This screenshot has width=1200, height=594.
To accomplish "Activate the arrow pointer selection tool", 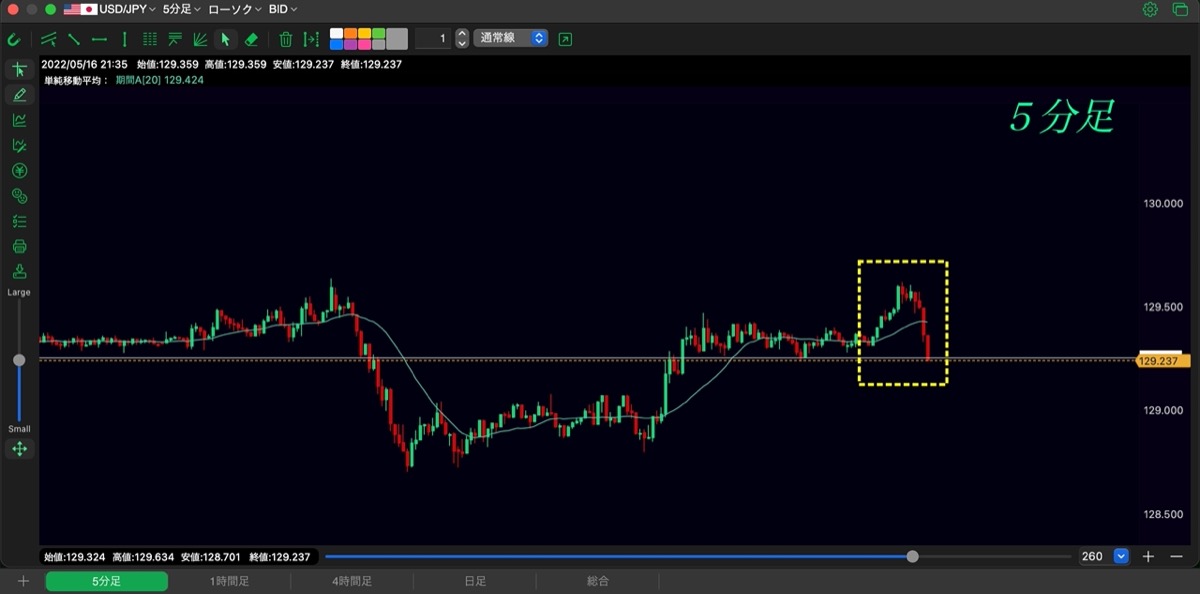I will pyautogui.click(x=225, y=40).
